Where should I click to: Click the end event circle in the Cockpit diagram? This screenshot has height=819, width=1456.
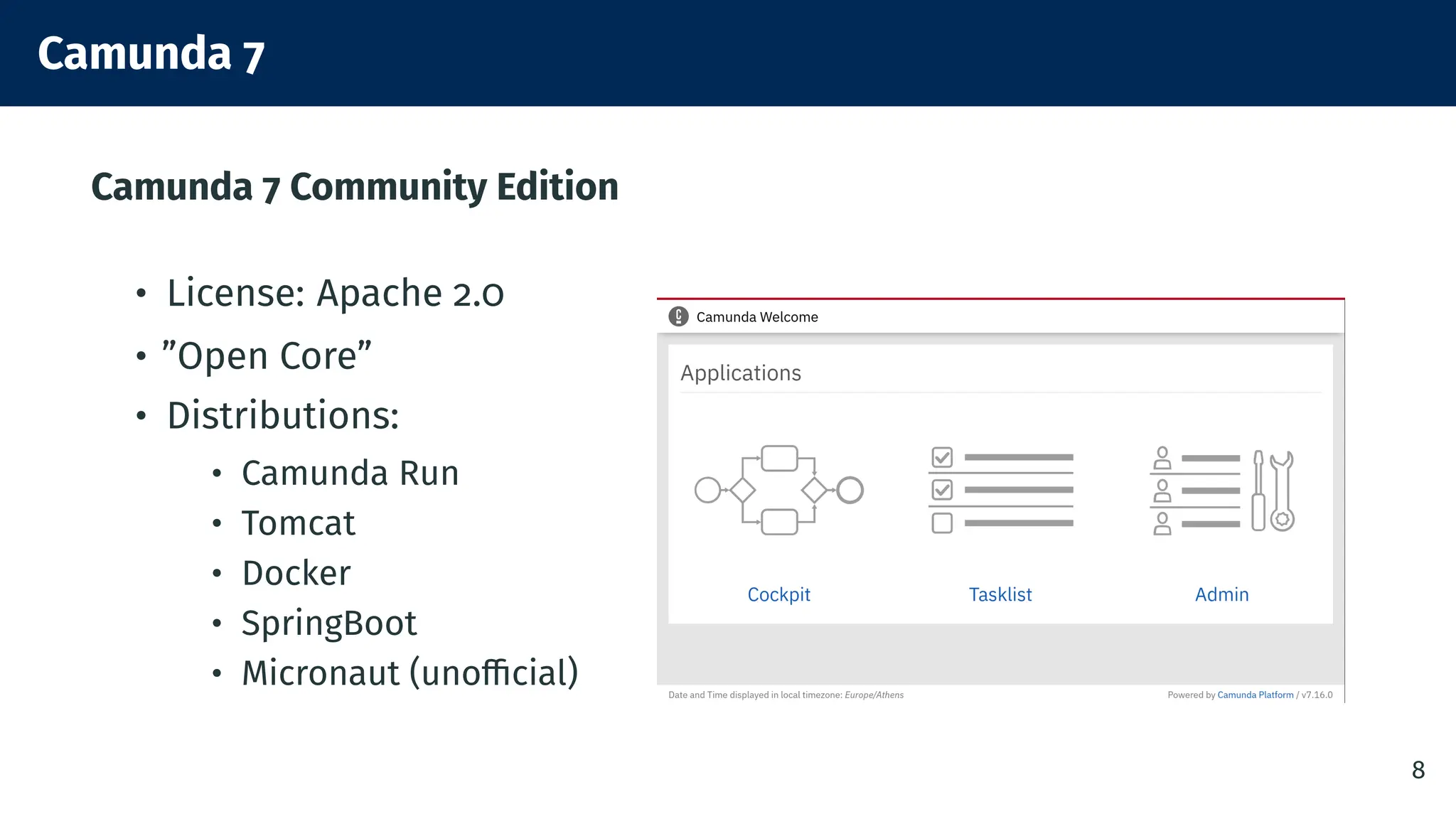850,490
